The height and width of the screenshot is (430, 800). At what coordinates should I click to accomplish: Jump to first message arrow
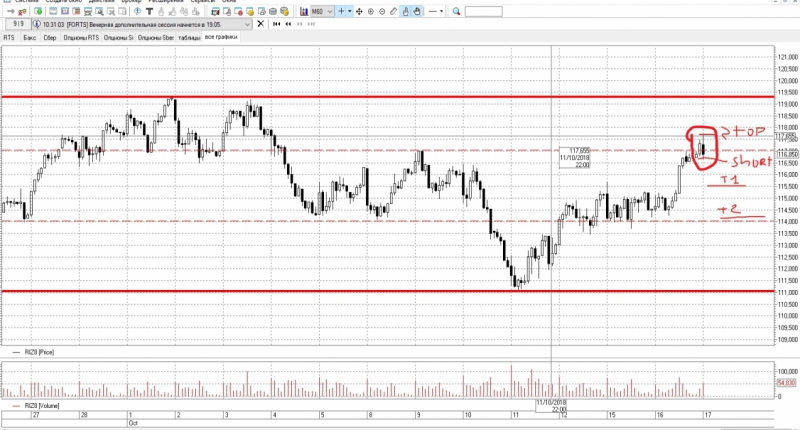pyautogui.click(x=277, y=24)
